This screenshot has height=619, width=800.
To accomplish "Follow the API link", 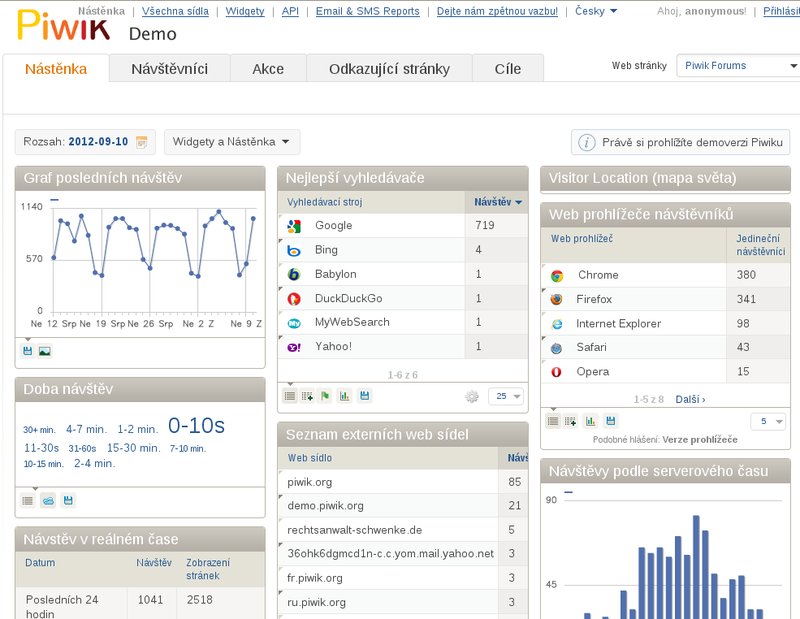I will pyautogui.click(x=290, y=11).
